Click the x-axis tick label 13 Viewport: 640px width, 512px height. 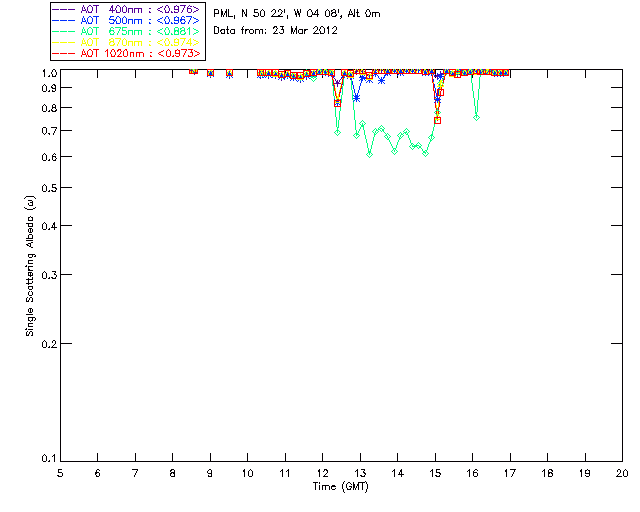(360, 473)
